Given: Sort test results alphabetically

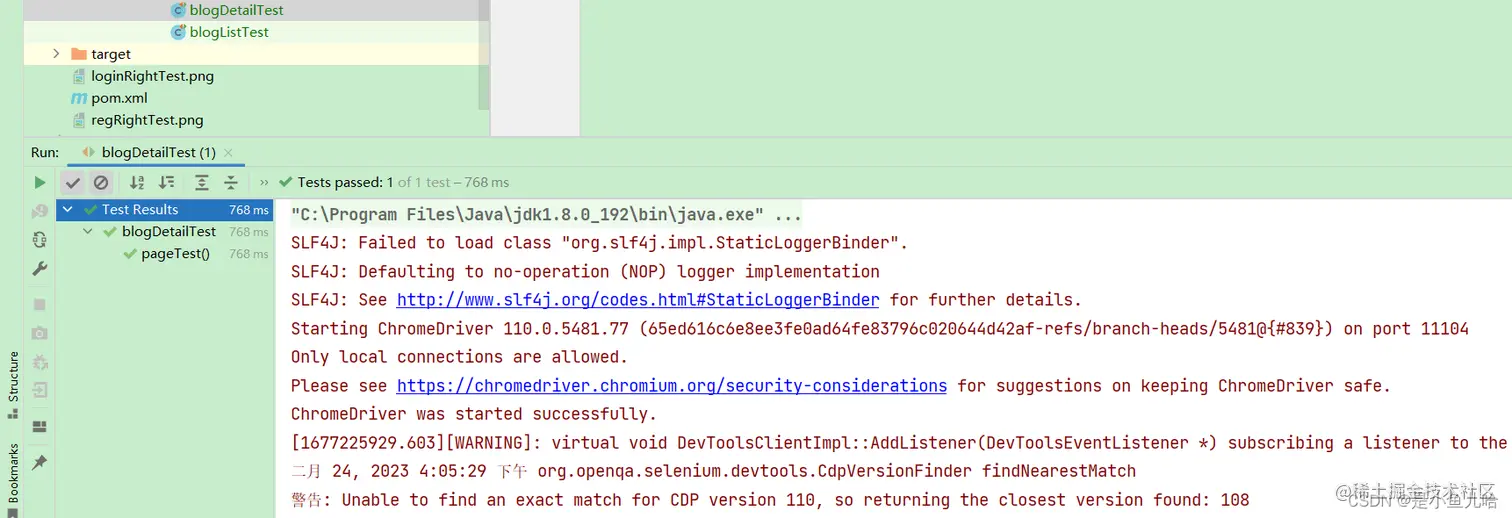Looking at the screenshot, I should [x=137, y=182].
